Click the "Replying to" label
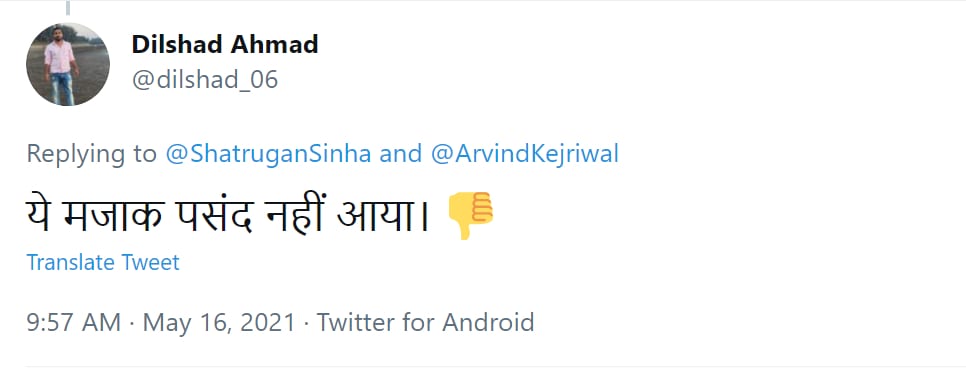Image resolution: width=966 pixels, height=369 pixels. [x=91, y=154]
